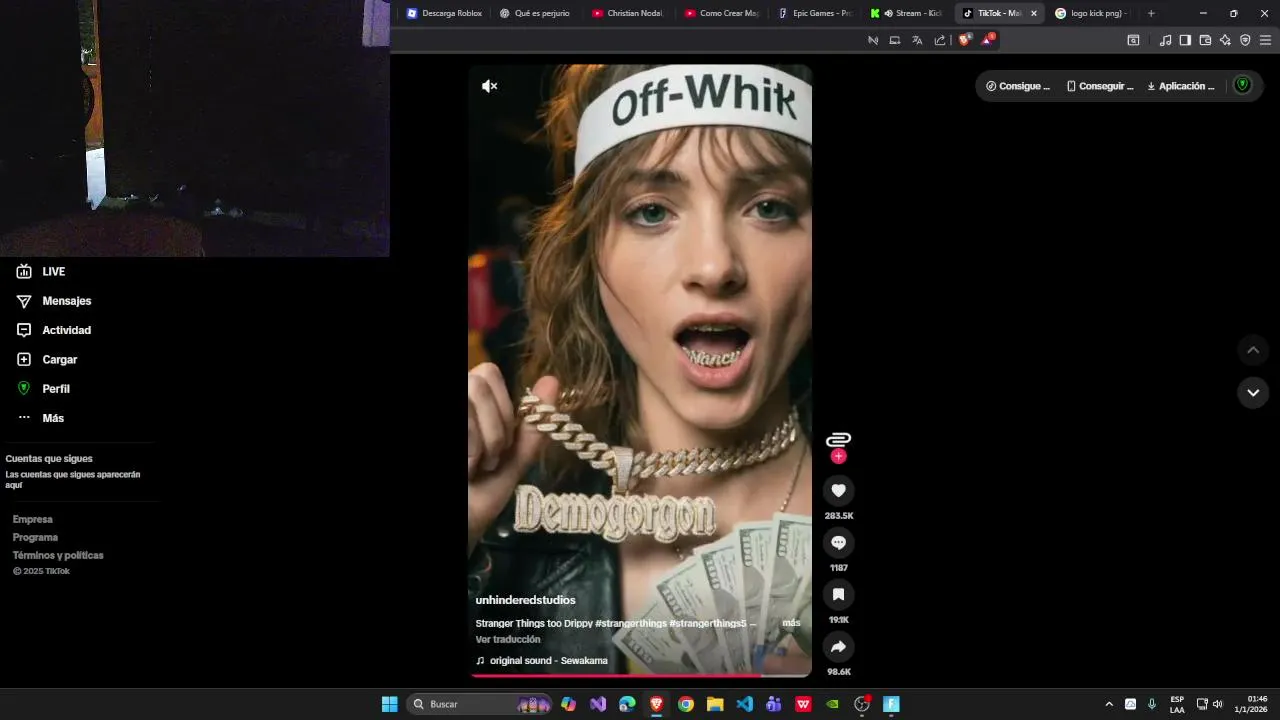Open the browser hamburger menu
The height and width of the screenshot is (720, 1280).
point(1266,40)
